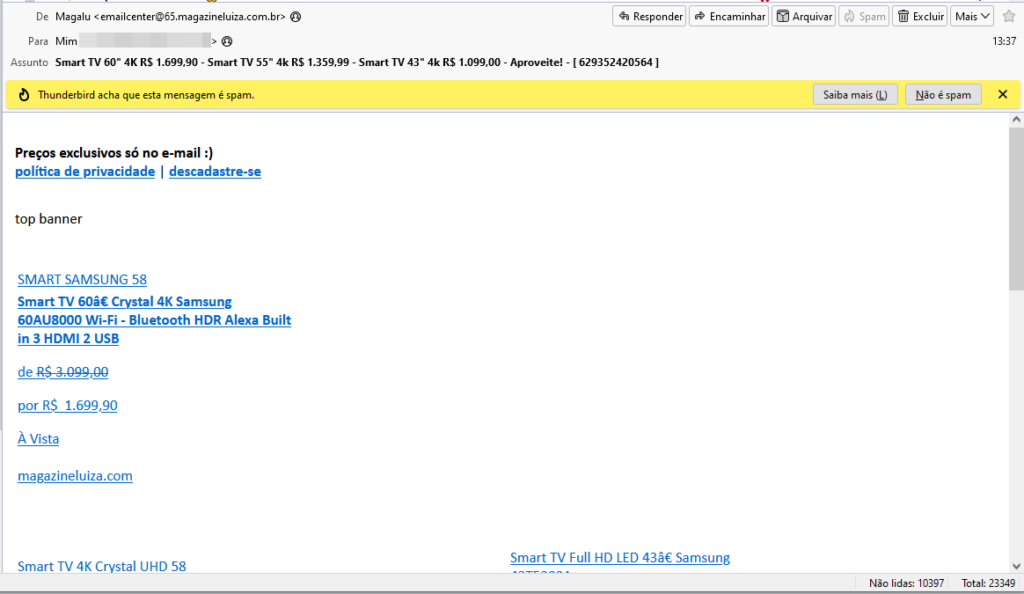
Task: Click scrollbar down arrow of message pane
Action: pos(1016,567)
